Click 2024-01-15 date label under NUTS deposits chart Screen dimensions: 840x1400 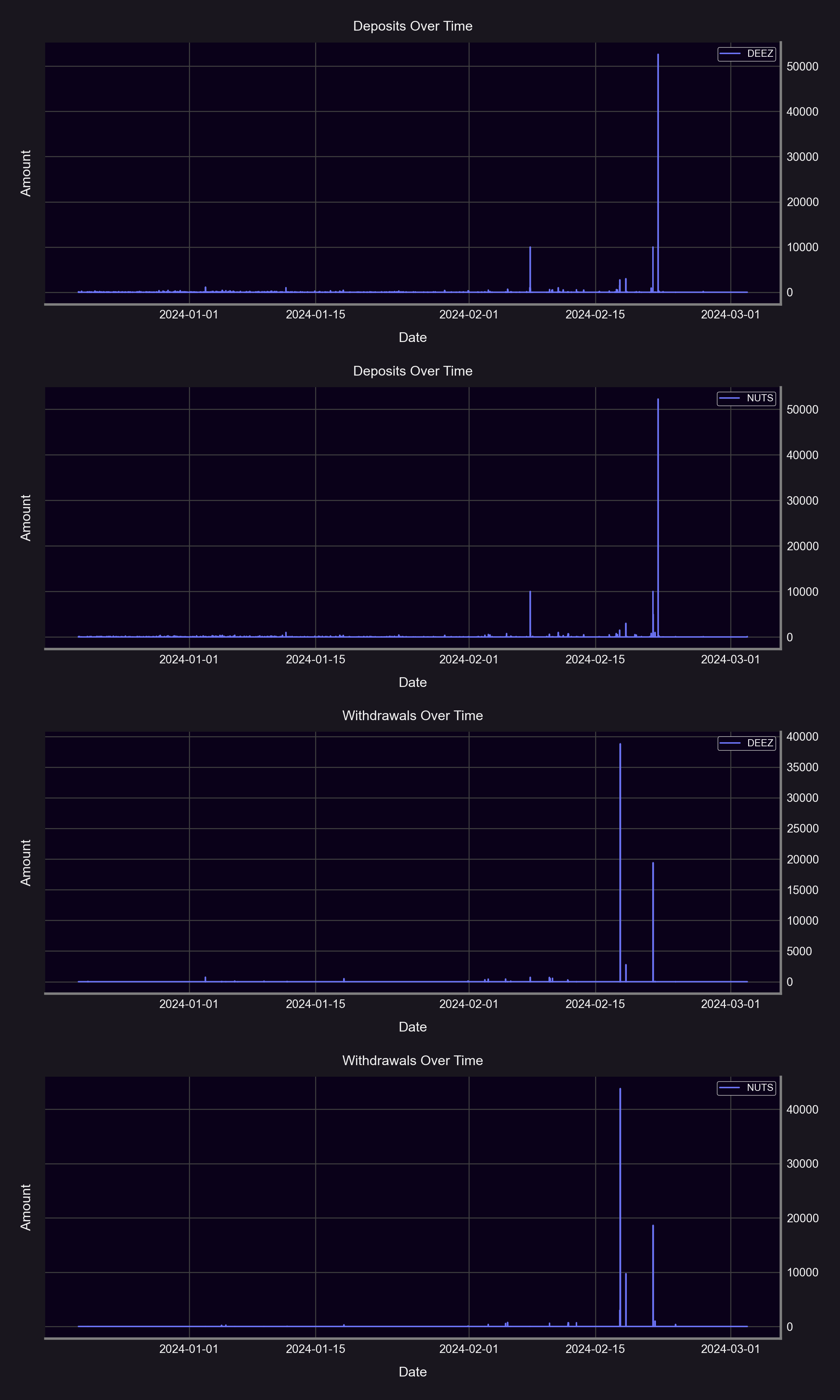pos(315,659)
